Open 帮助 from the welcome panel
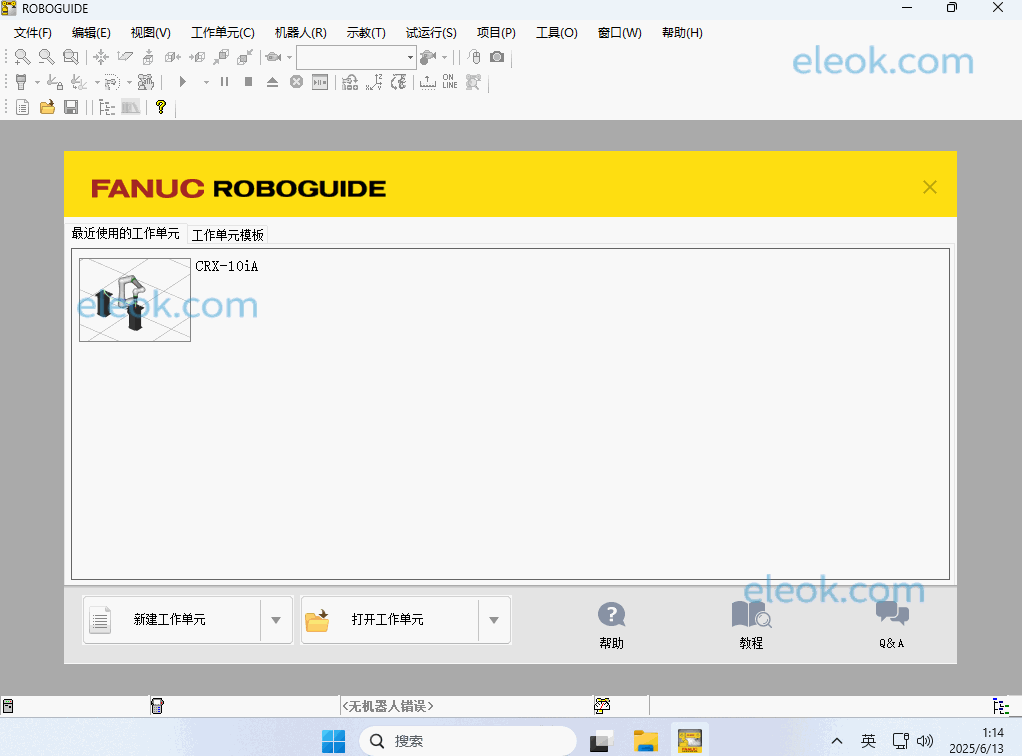This screenshot has height=756, width=1022. point(611,625)
